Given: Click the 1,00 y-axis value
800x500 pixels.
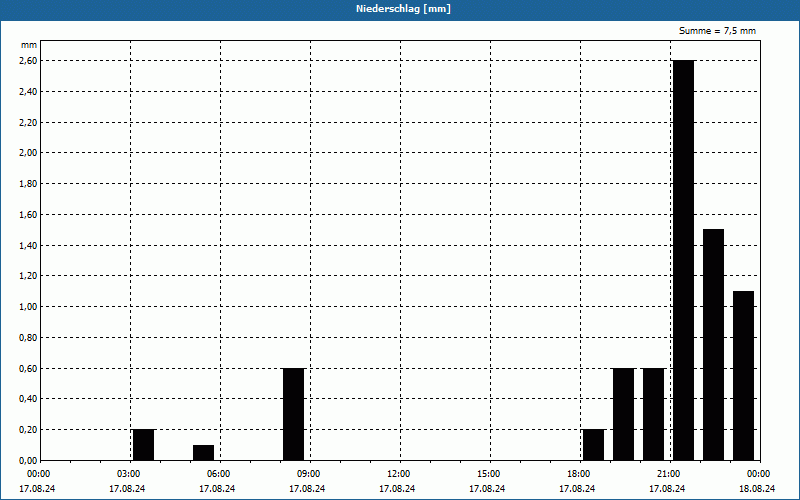Looking at the screenshot, I should 28,307.
